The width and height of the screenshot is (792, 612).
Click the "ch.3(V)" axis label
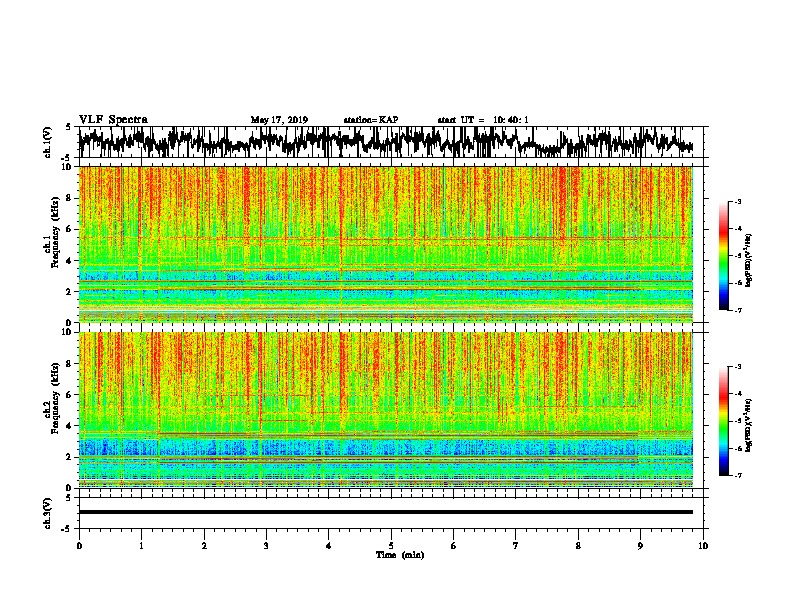pos(48,513)
